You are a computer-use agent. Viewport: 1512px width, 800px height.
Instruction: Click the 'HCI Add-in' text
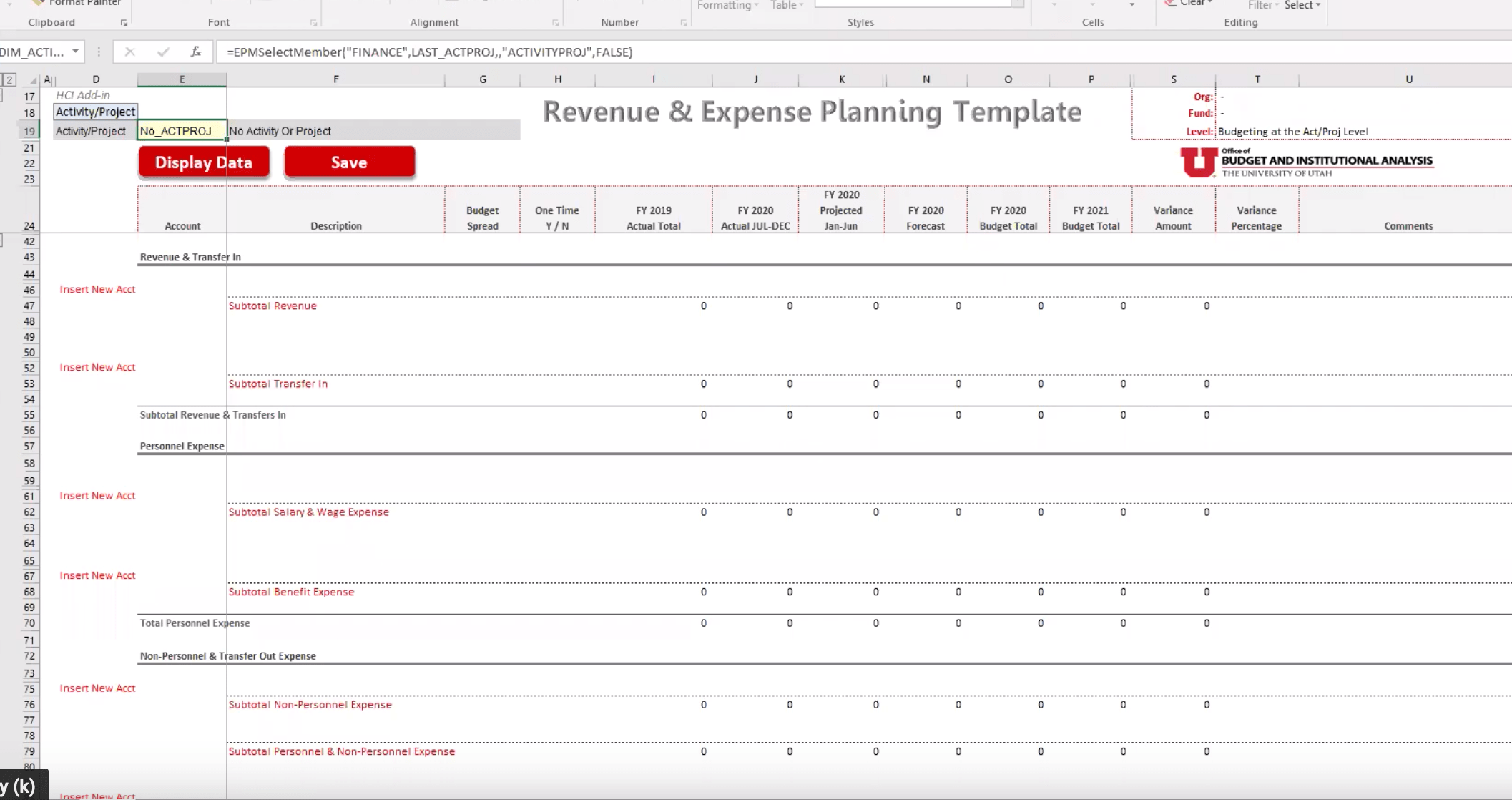[83, 95]
